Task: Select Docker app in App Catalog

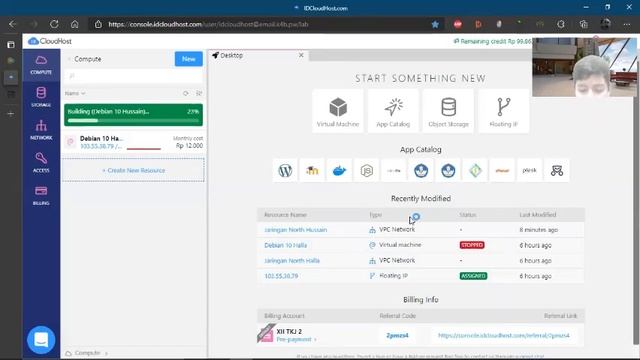Action: [x=339, y=170]
